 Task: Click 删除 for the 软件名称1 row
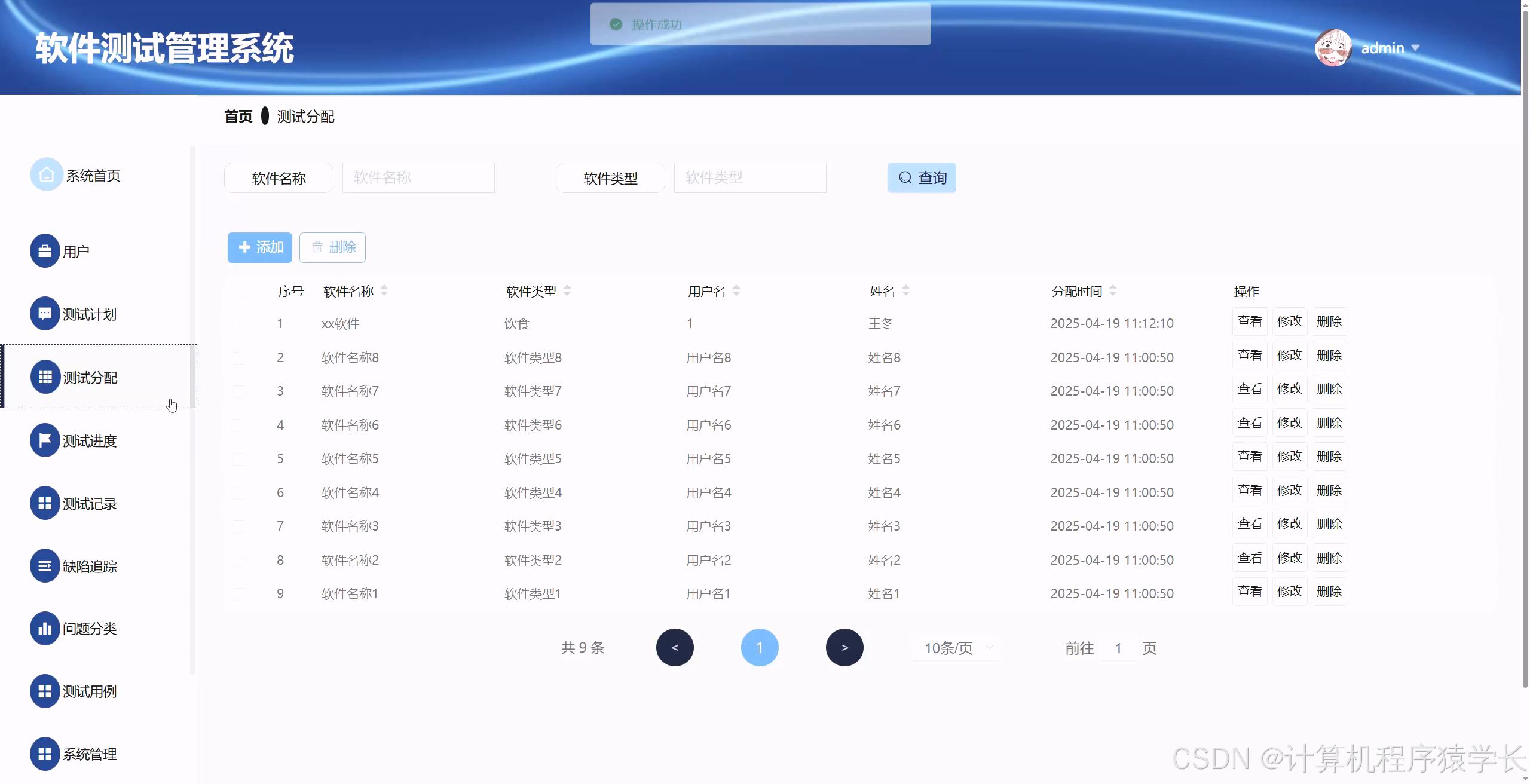click(1329, 592)
